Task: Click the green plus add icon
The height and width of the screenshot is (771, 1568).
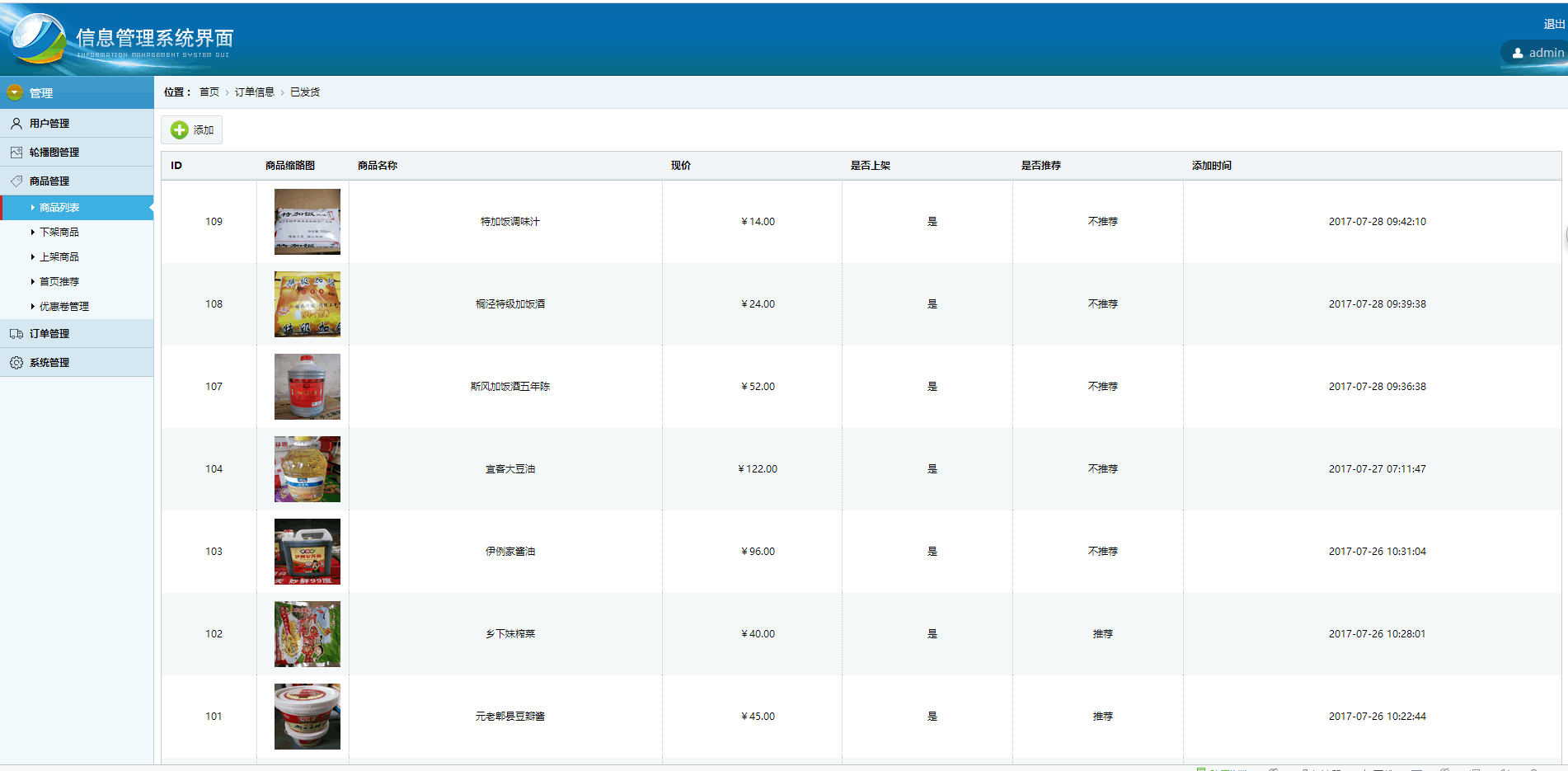Action: [x=179, y=130]
